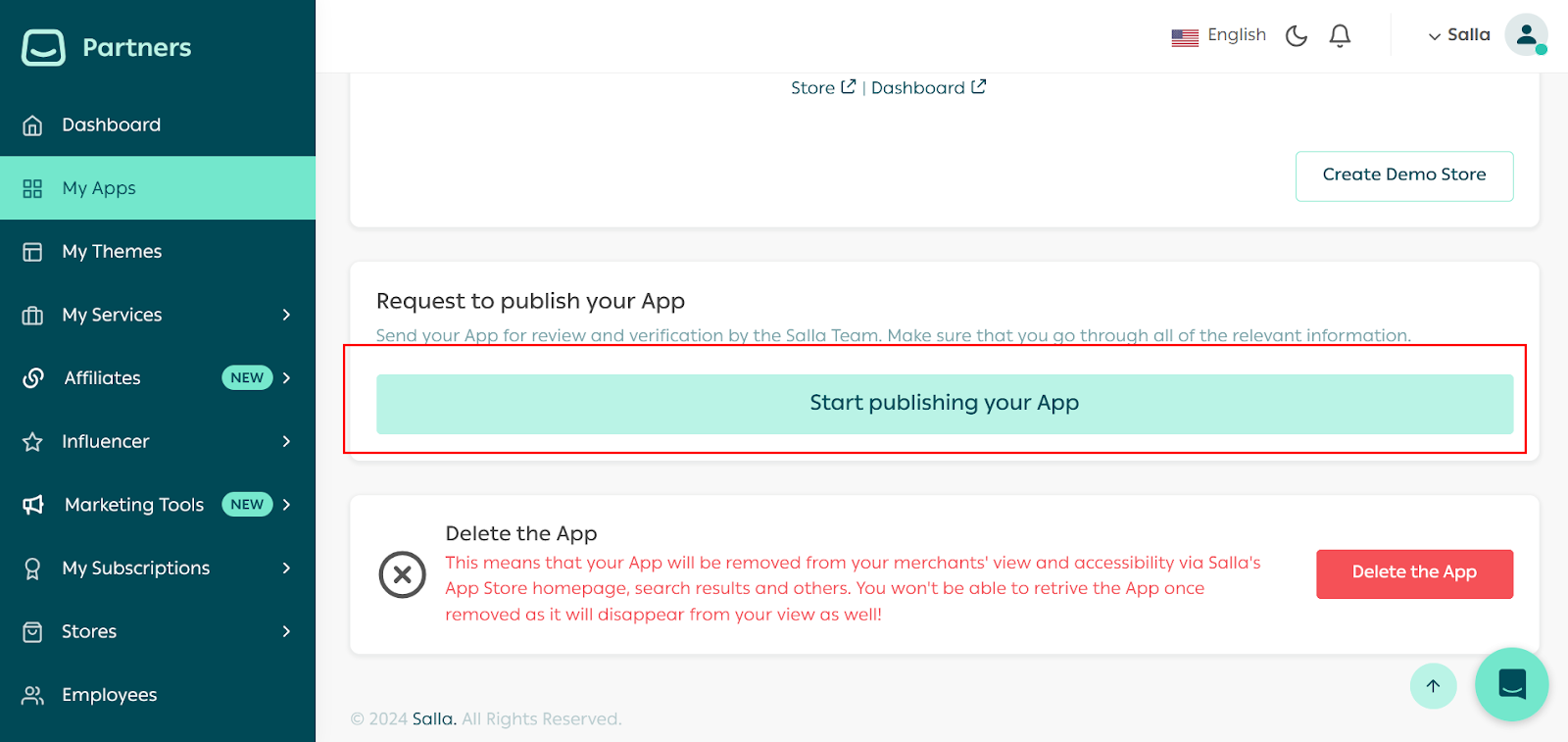The width and height of the screenshot is (1568, 742).
Task: Open Employees from the sidebar
Action: pyautogui.click(x=109, y=695)
